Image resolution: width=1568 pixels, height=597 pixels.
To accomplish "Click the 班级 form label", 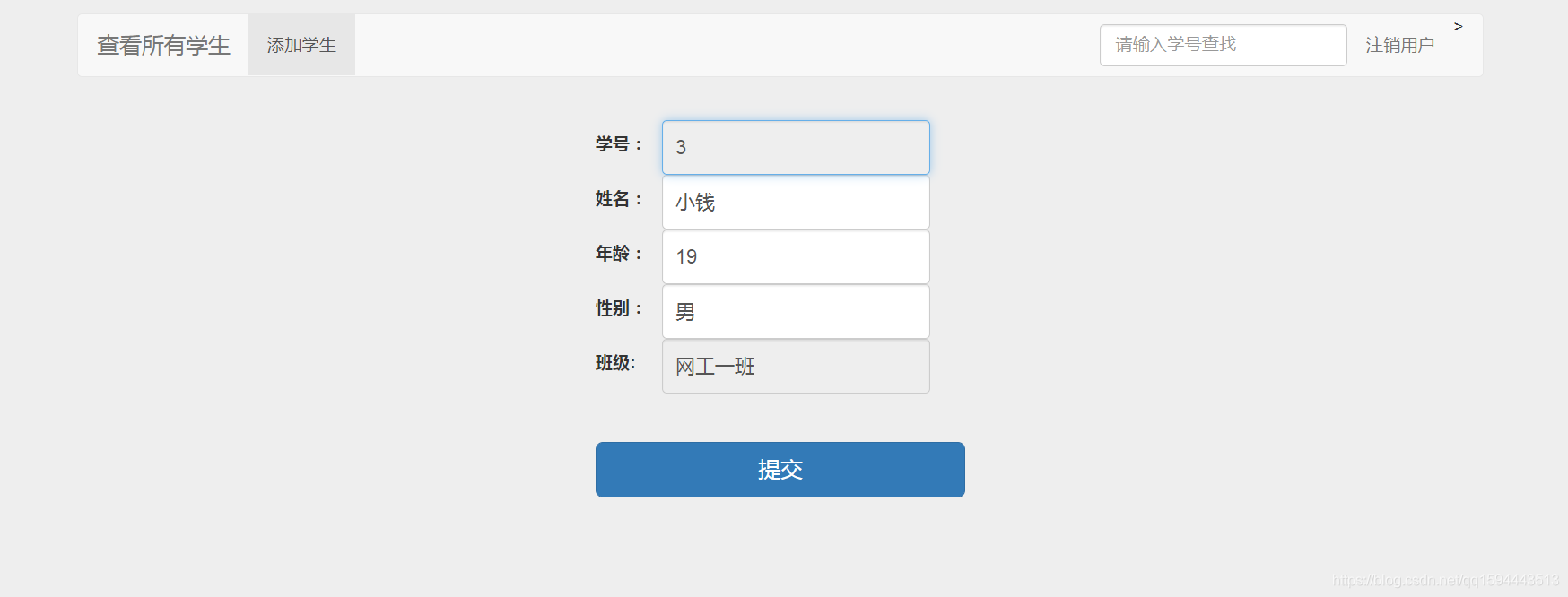I will pos(616,362).
